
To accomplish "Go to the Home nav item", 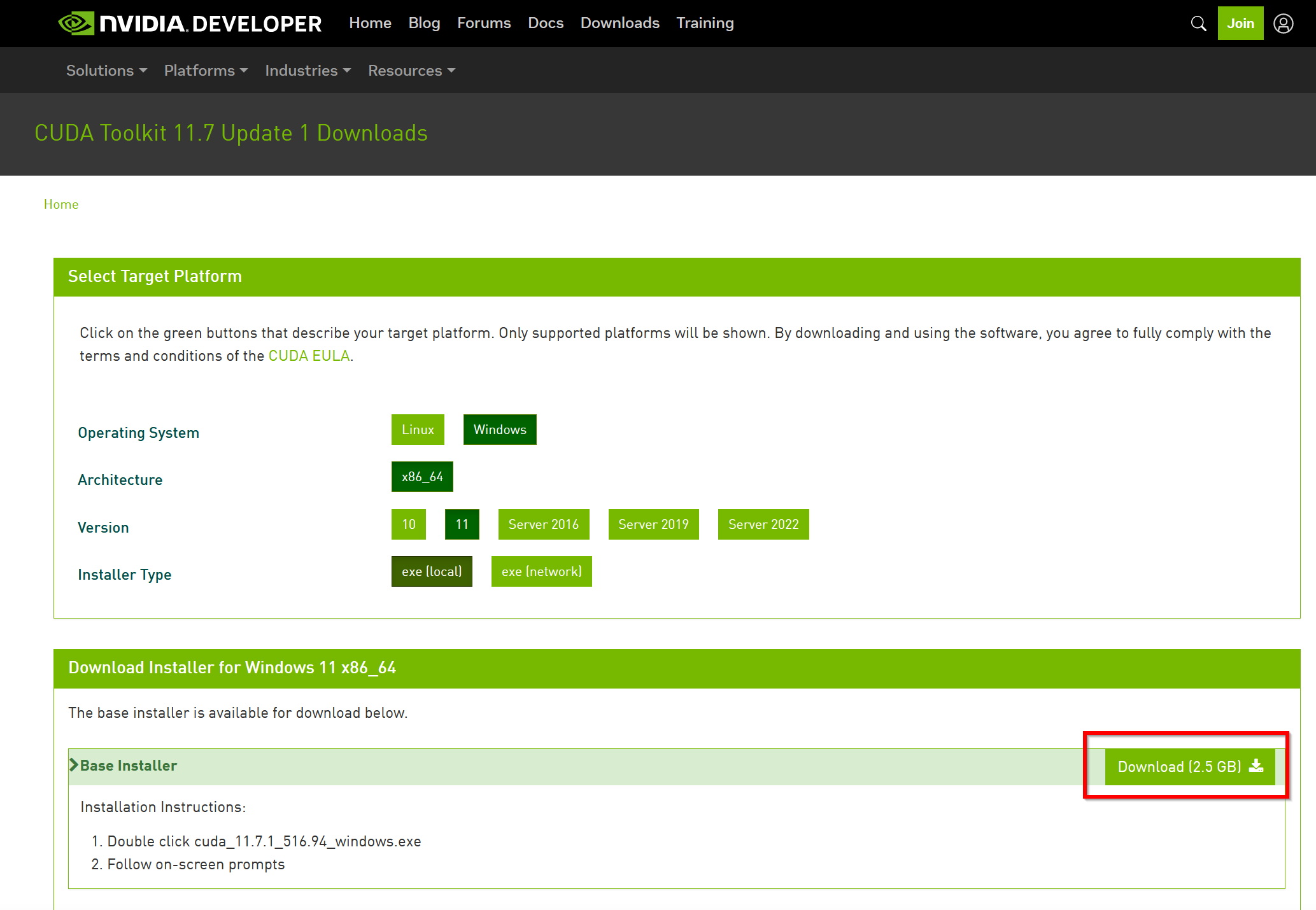I will (370, 23).
